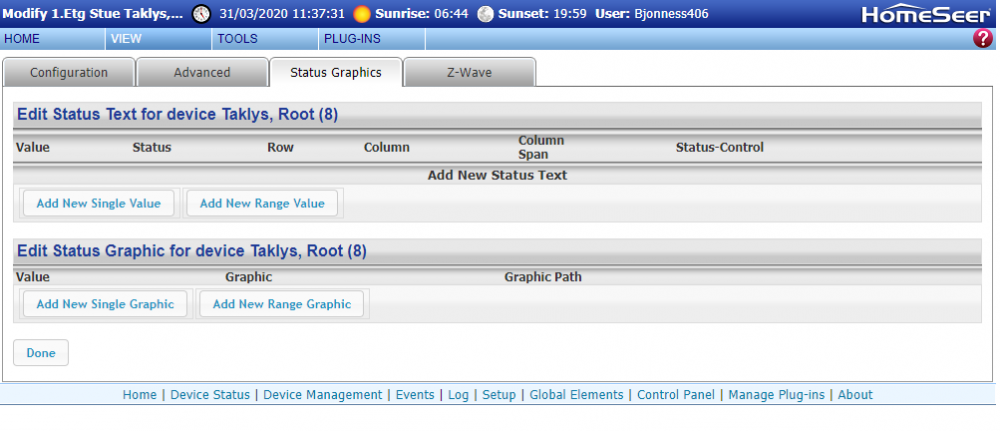Open help with the red question mark icon

(982, 39)
